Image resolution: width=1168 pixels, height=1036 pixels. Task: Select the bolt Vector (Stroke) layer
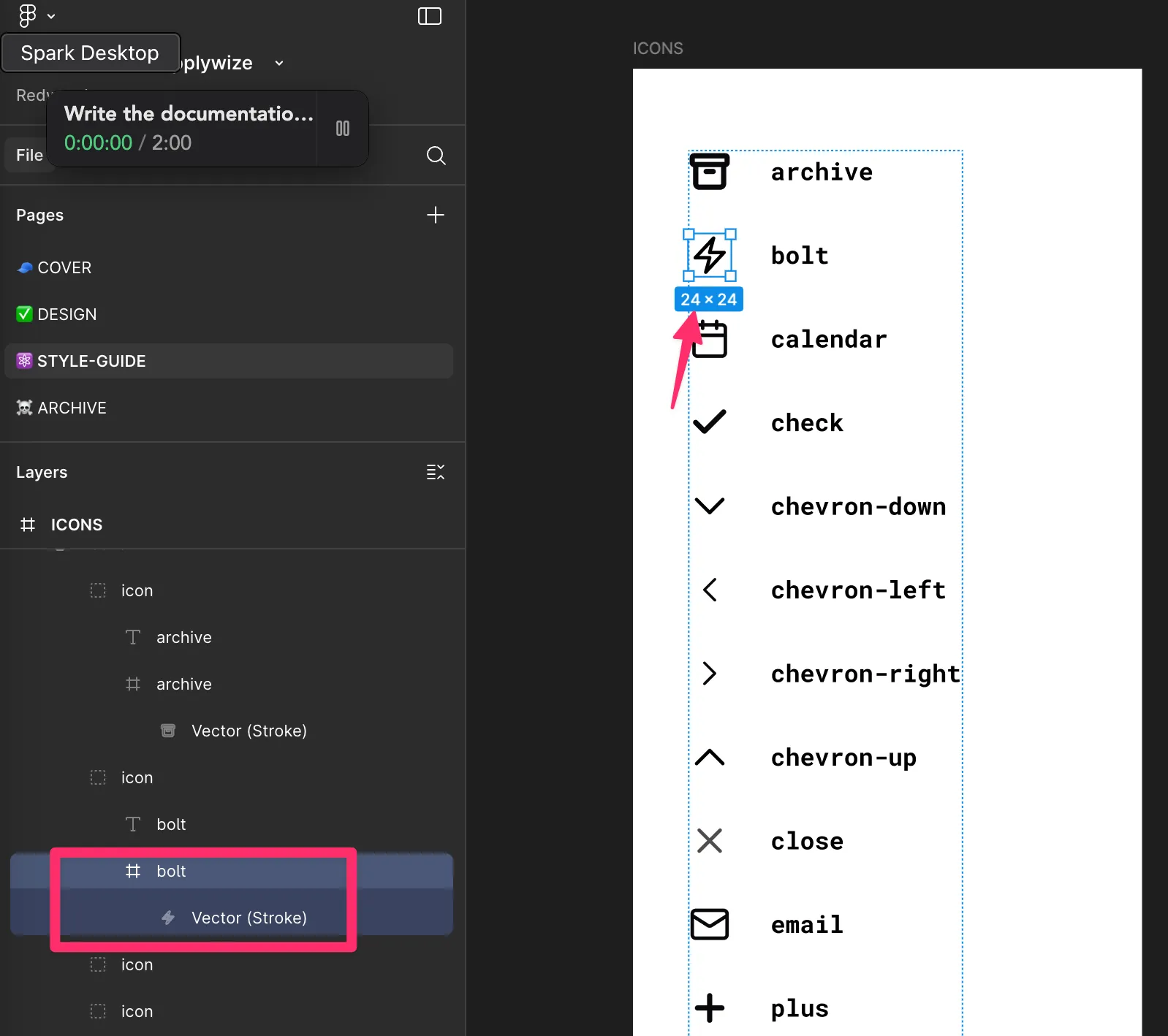249,918
